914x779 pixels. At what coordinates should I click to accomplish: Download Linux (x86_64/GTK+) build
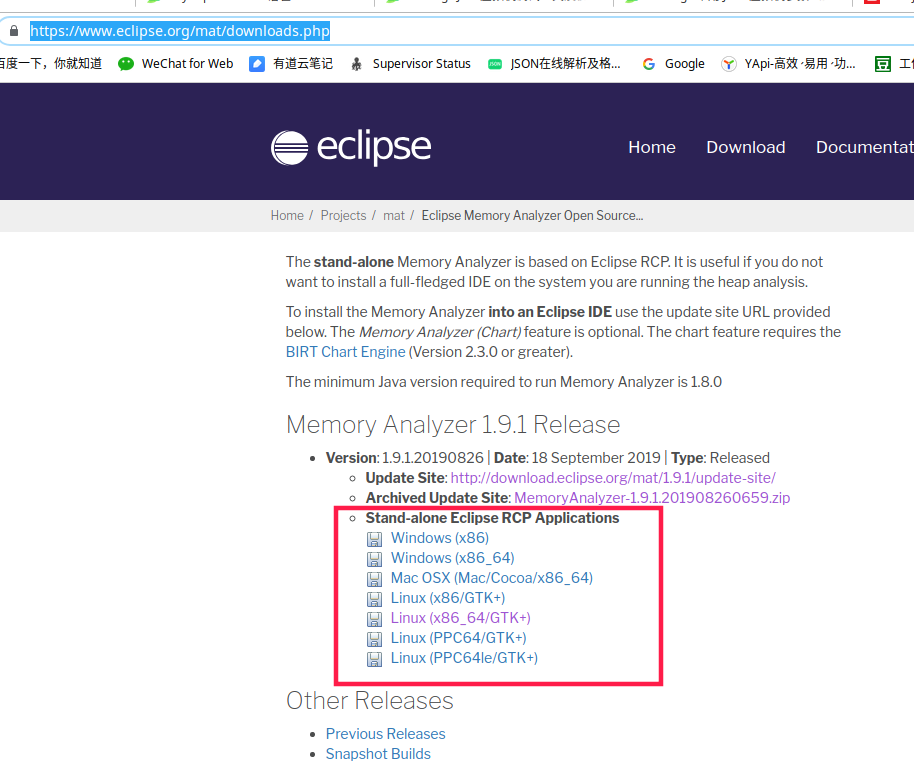coord(460,617)
